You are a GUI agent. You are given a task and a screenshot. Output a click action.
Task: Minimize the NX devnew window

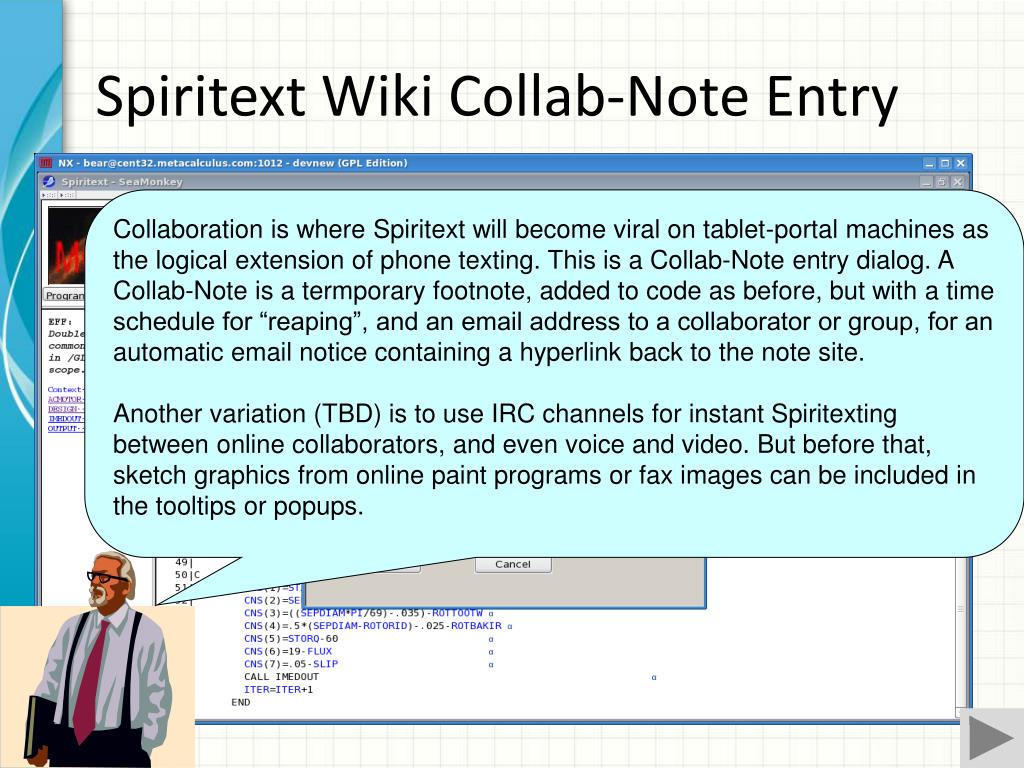click(x=930, y=163)
